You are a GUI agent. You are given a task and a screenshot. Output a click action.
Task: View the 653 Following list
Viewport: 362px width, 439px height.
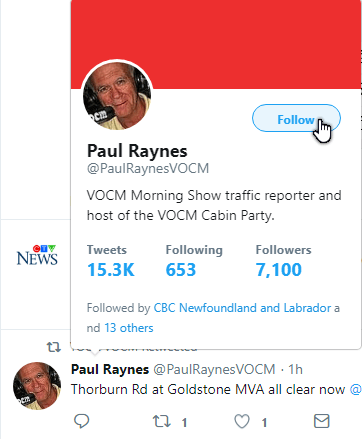(194, 263)
